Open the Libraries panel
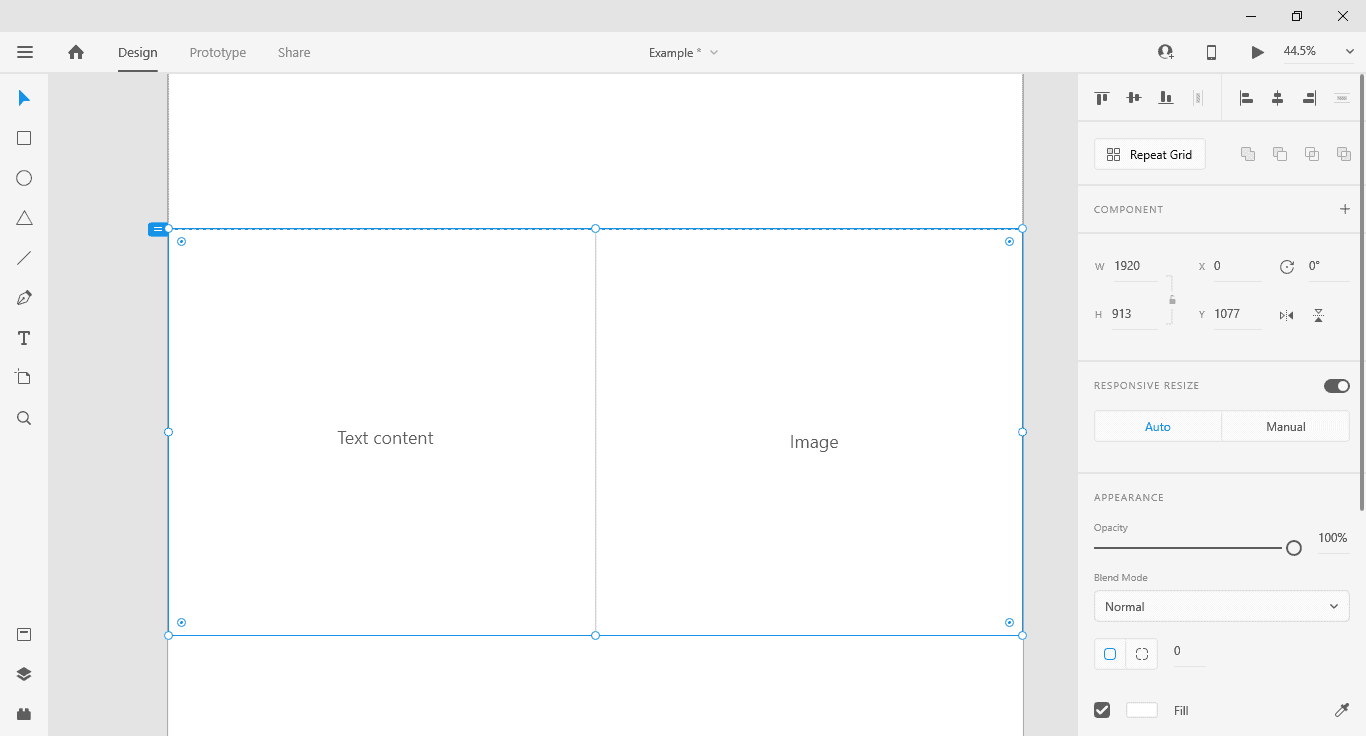 coord(24,634)
